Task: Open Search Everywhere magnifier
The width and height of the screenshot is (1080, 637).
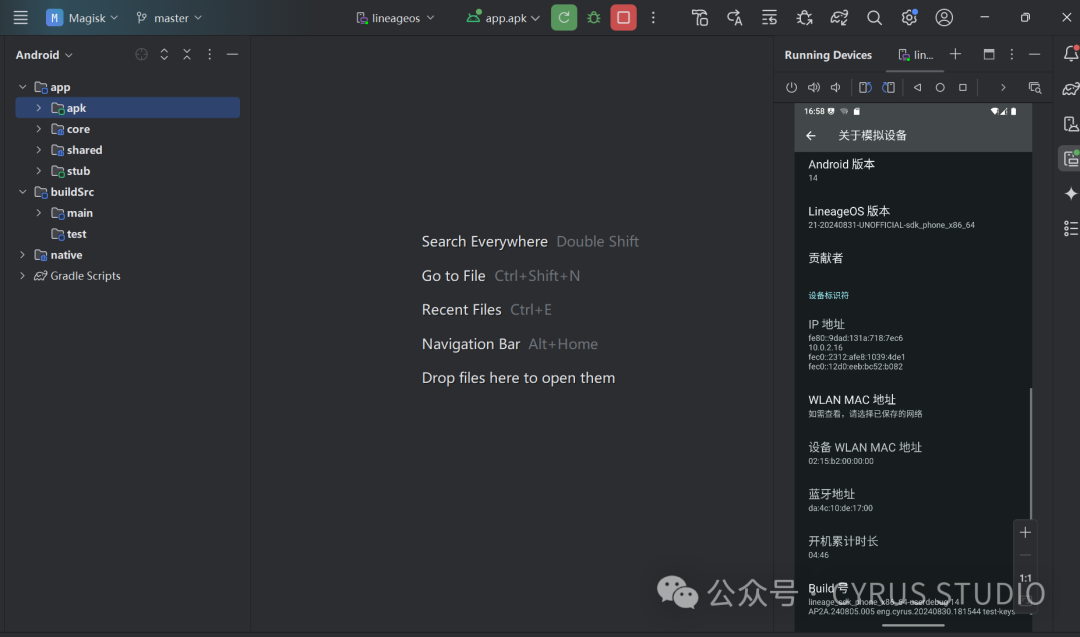Action: pos(874,18)
